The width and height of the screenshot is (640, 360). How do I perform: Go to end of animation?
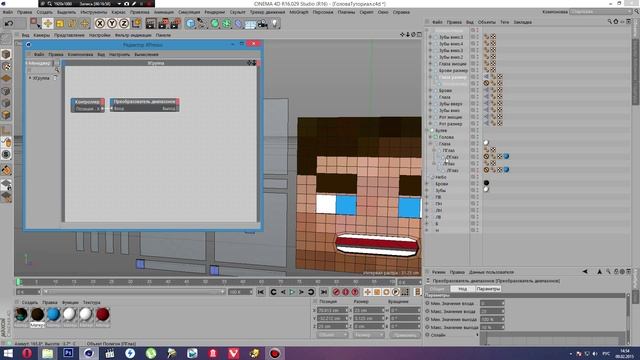pyautogui.click(x=324, y=292)
